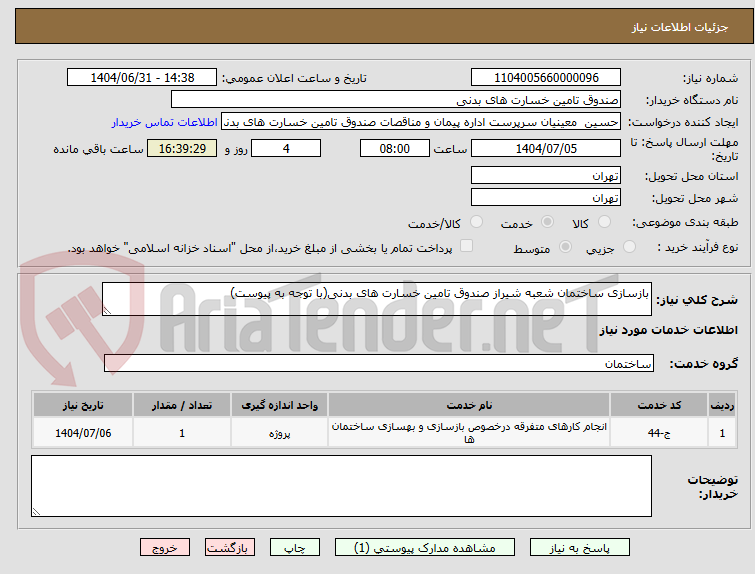This screenshot has width=755, height=574.
Task: Click the شماره نیاز field 1104005660000096
Action: tap(546, 78)
